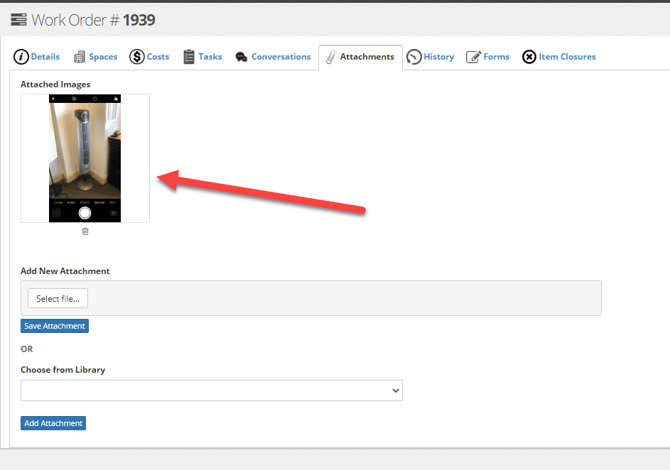Click the Select file button
Image resolution: width=670 pixels, height=470 pixels.
tap(58, 298)
